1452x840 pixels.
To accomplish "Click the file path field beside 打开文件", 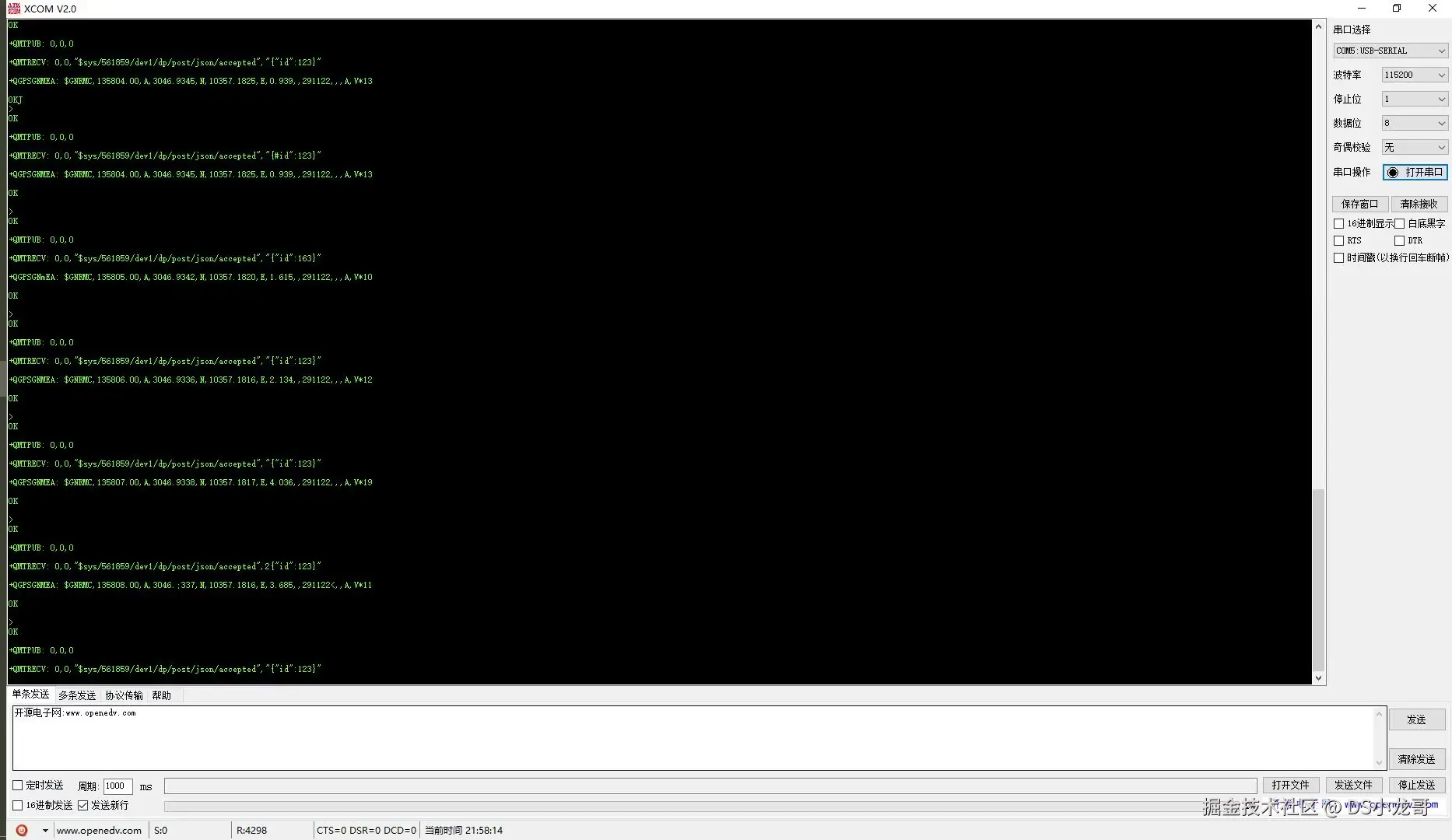I will click(710, 786).
